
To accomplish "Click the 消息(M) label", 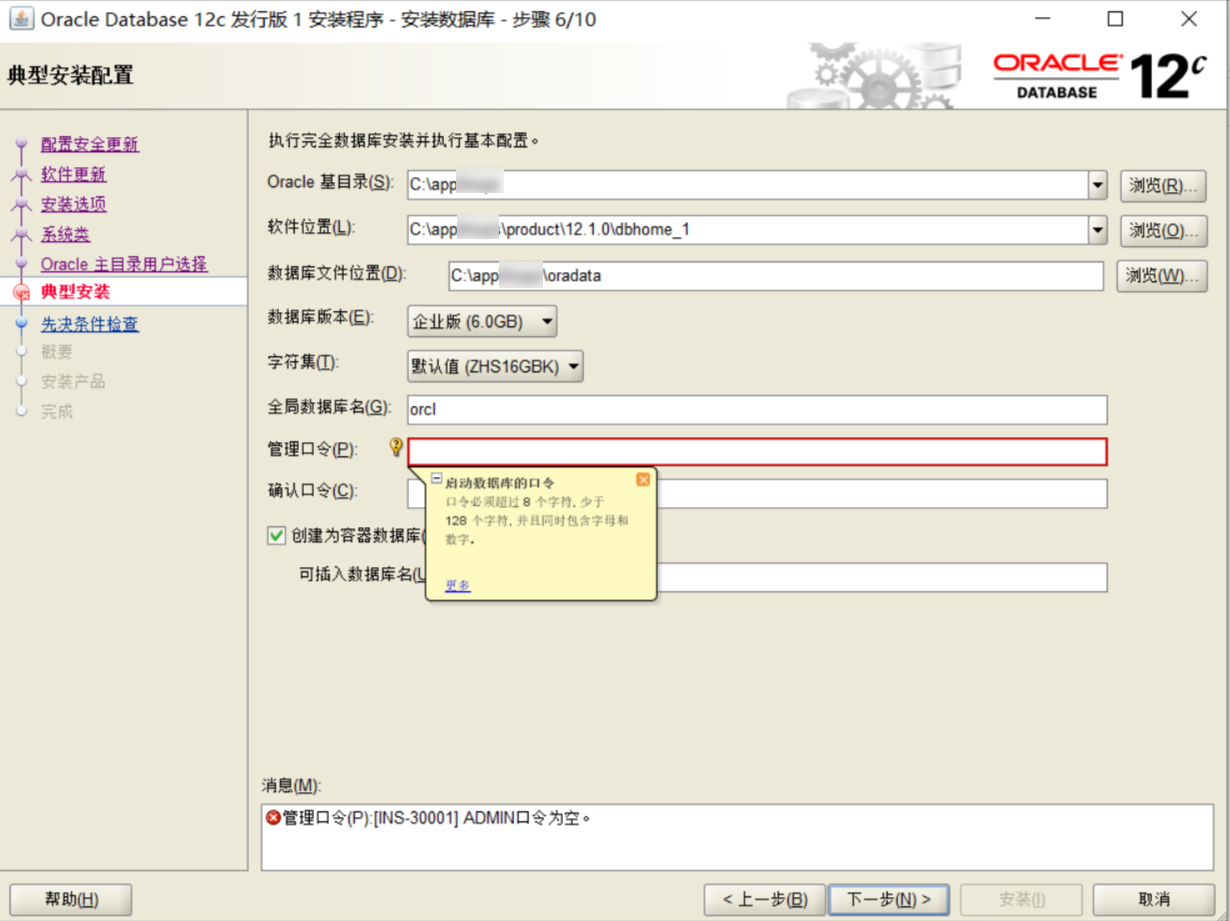I will pos(292,786).
